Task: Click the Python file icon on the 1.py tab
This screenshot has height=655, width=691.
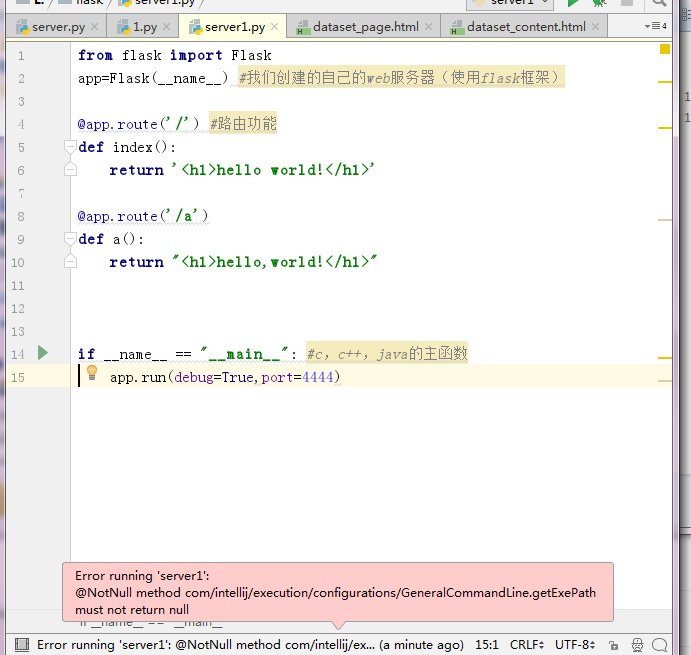Action: (x=123, y=27)
